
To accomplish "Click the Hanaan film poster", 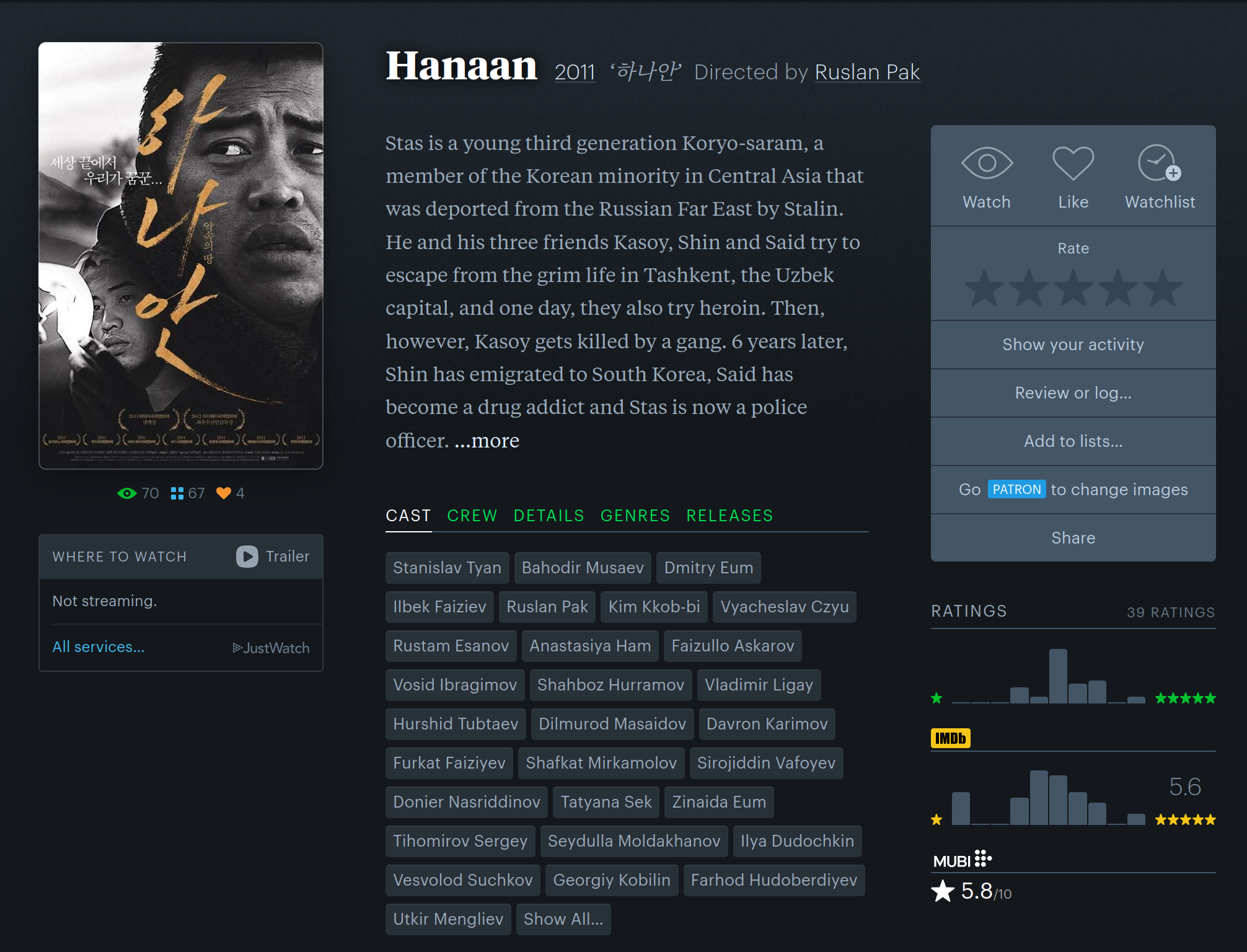I will [x=181, y=256].
